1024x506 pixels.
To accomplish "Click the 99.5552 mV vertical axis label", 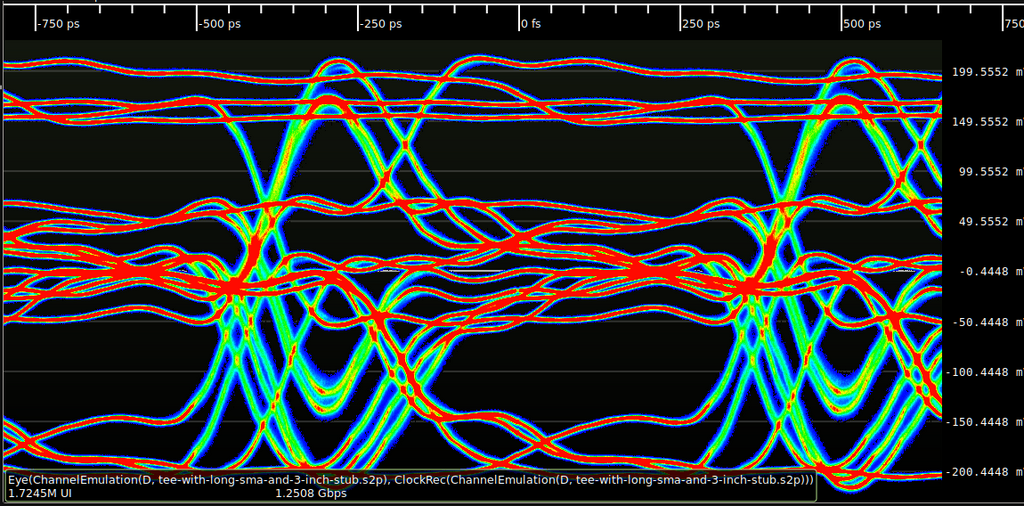I will pyautogui.click(x=987, y=172).
